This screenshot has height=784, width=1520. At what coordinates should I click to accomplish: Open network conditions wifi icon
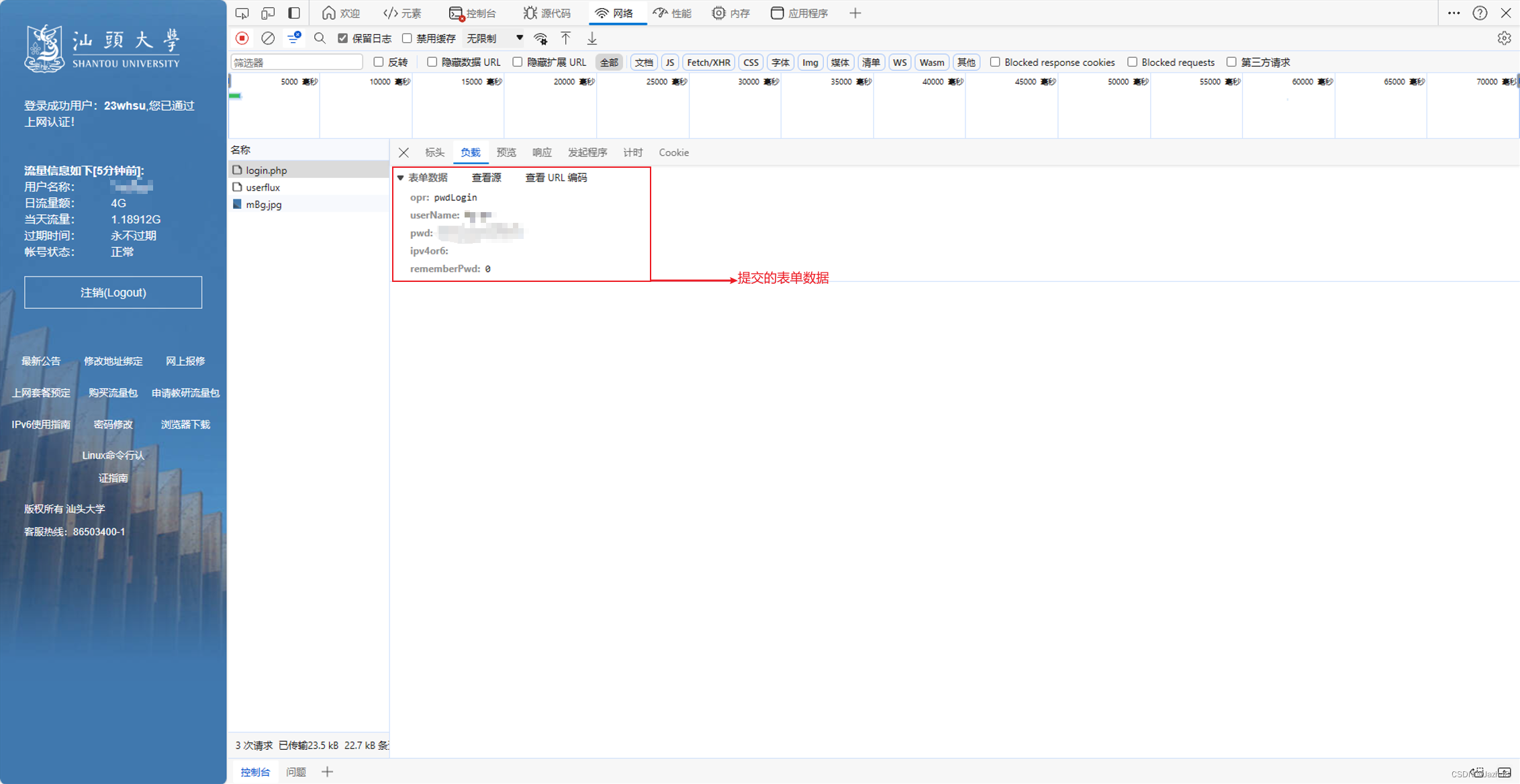(x=540, y=38)
